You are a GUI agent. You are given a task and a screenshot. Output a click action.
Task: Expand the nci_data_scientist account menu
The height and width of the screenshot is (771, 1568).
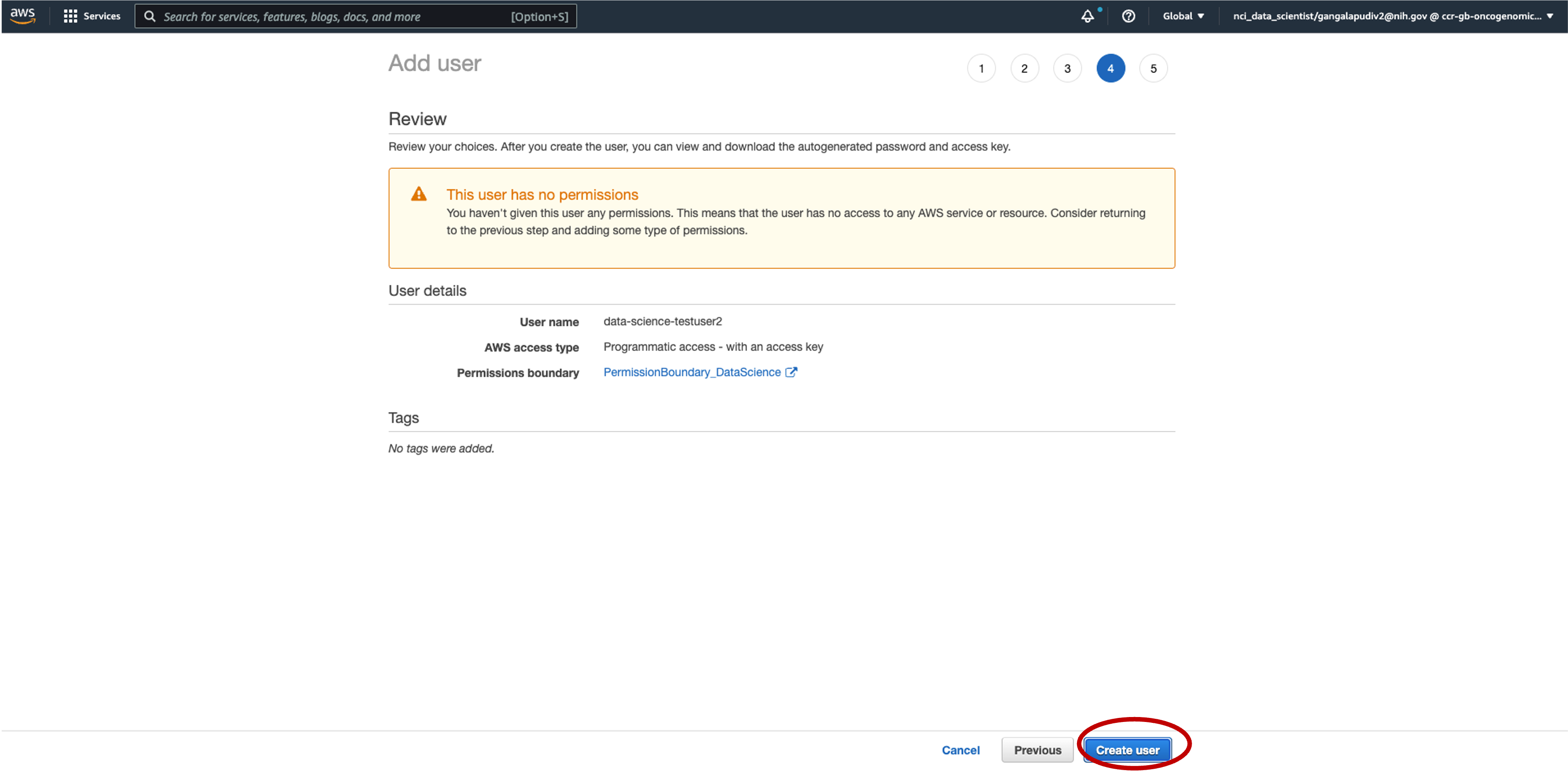[1393, 17]
